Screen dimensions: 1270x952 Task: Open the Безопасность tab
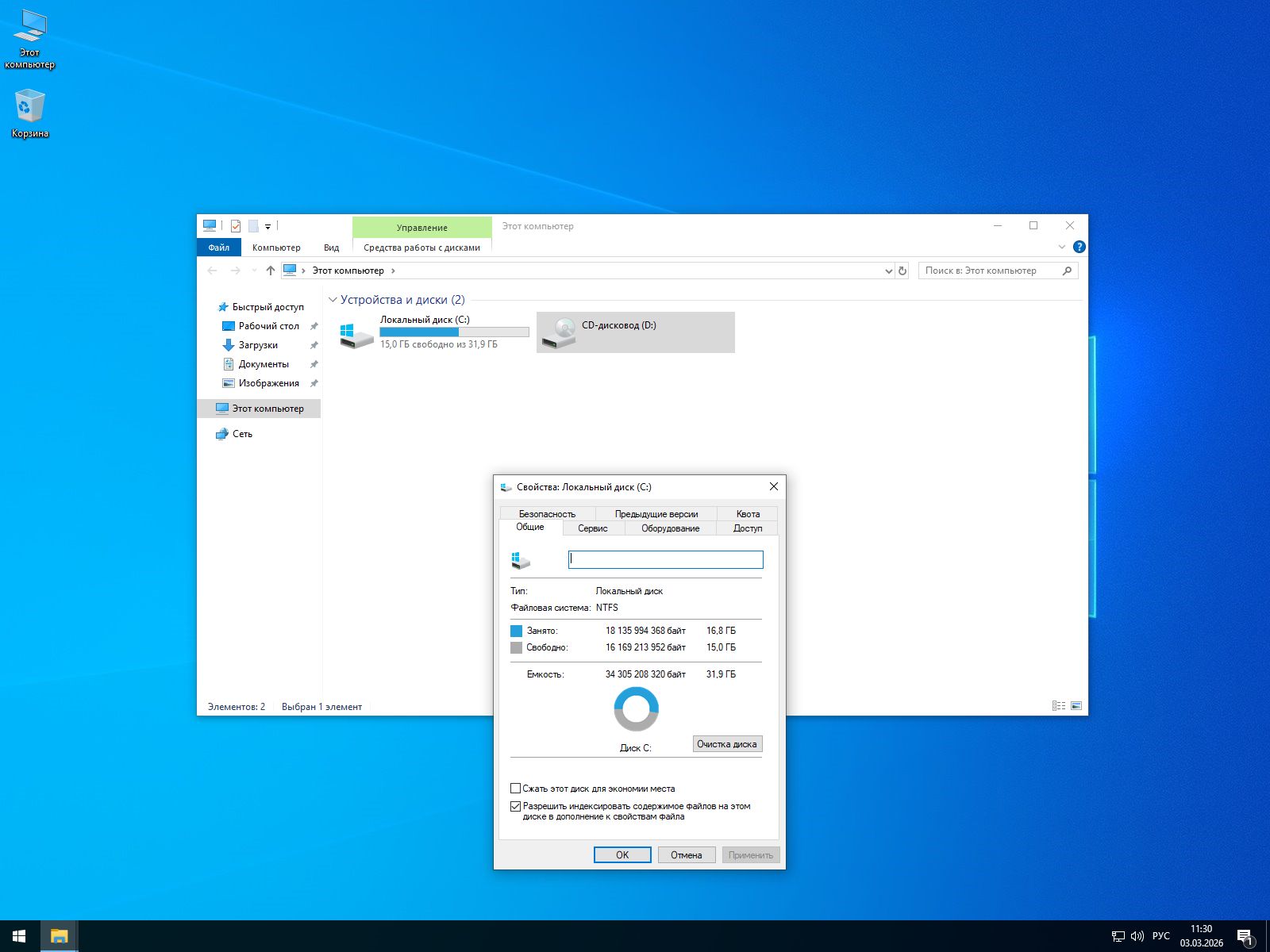[547, 514]
